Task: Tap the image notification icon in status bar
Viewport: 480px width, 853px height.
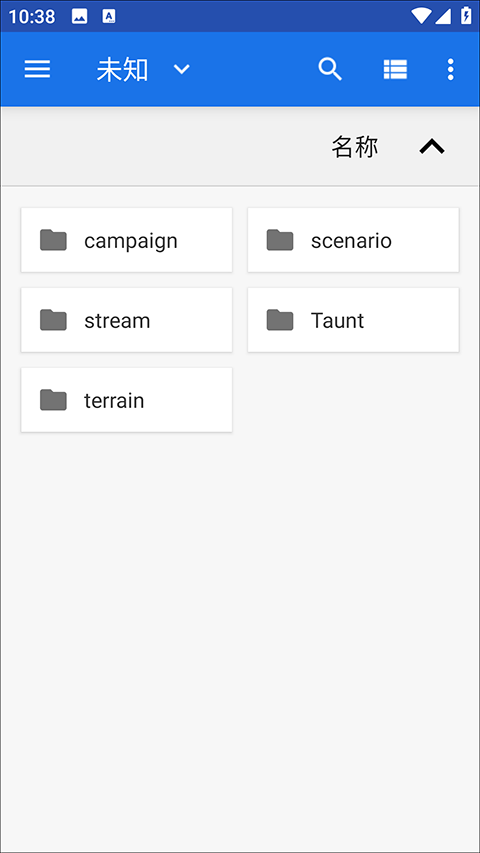Action: (x=79, y=16)
